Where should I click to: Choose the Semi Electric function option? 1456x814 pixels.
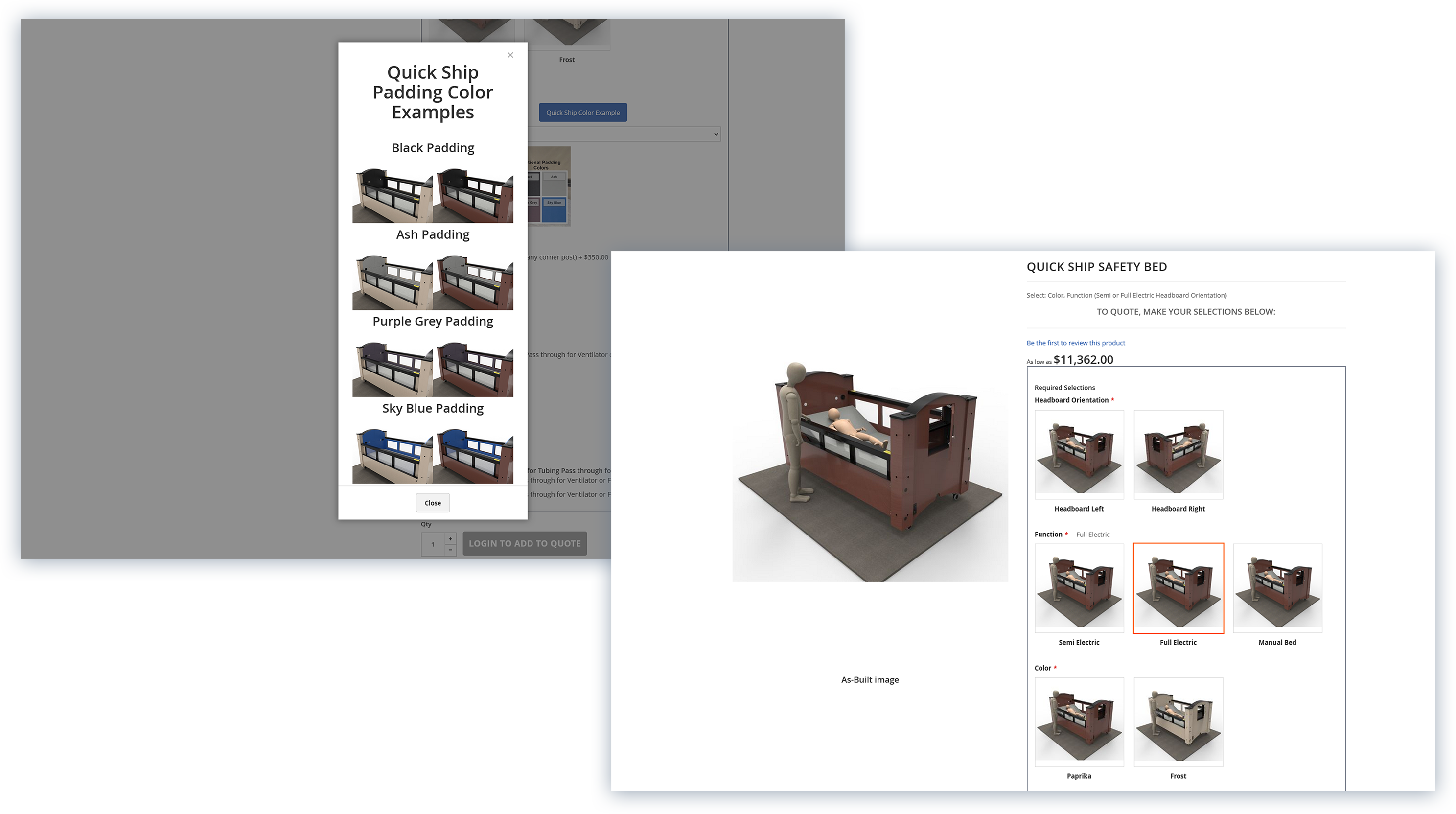tap(1079, 588)
